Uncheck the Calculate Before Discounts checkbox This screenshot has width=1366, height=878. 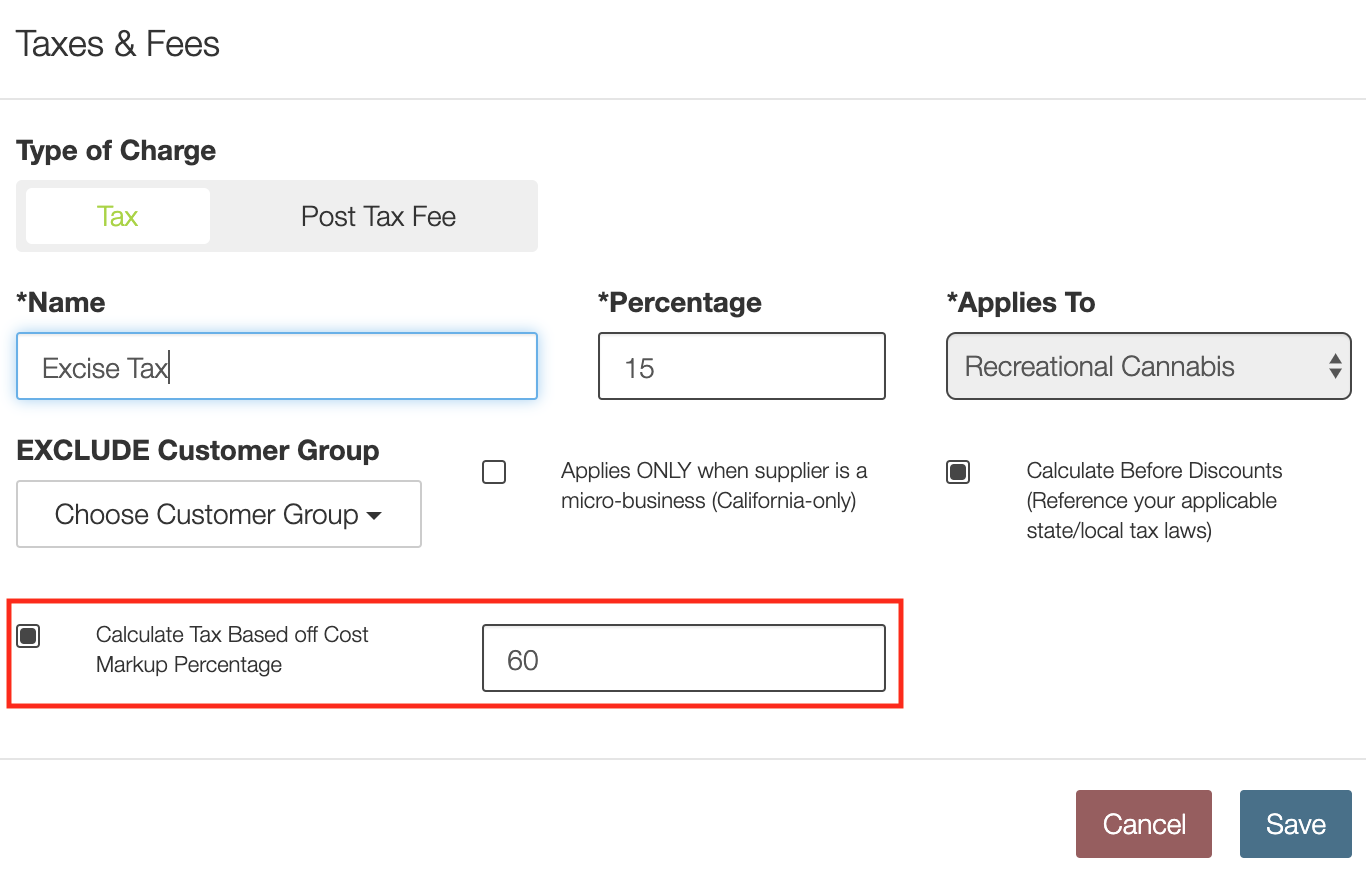pos(958,472)
